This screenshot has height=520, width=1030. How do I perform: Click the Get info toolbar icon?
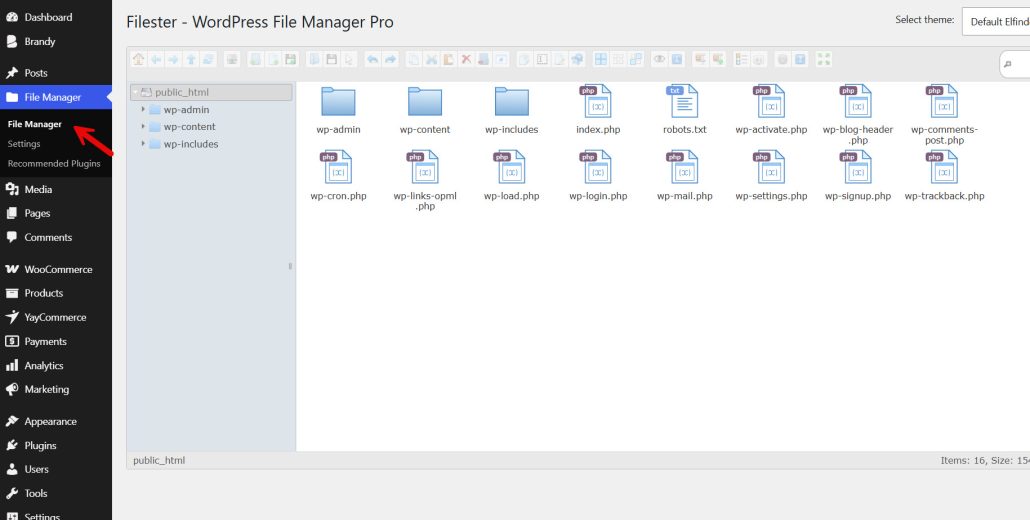point(676,59)
